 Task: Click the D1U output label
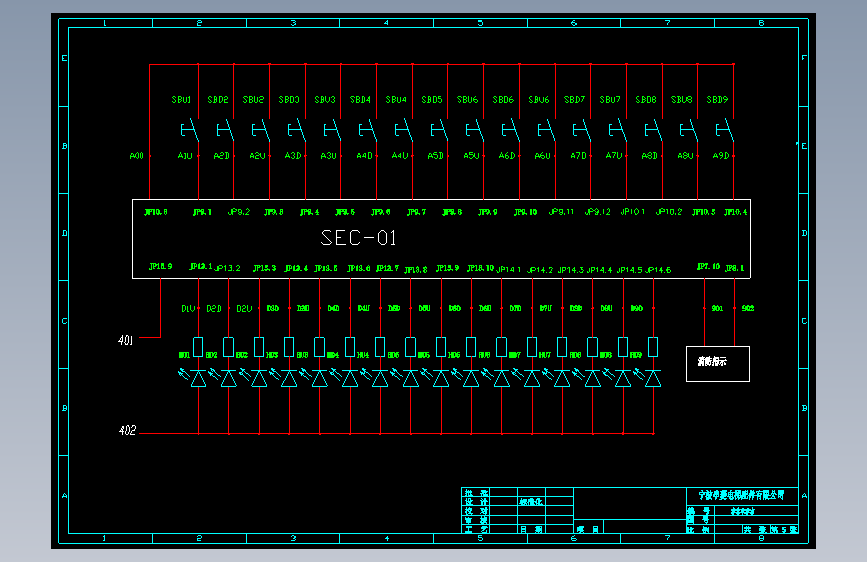[x=189, y=309]
